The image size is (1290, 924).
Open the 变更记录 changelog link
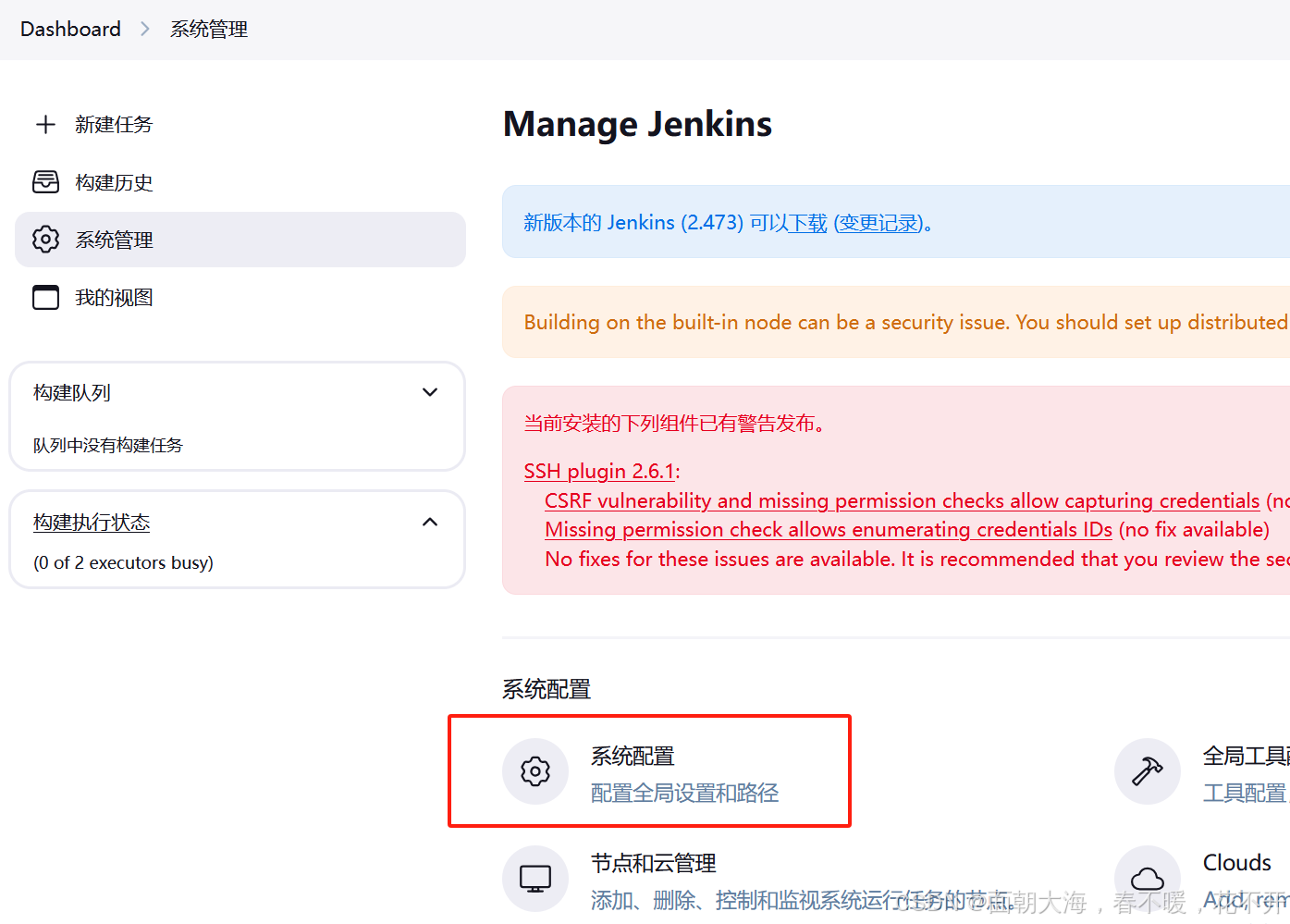point(879,223)
